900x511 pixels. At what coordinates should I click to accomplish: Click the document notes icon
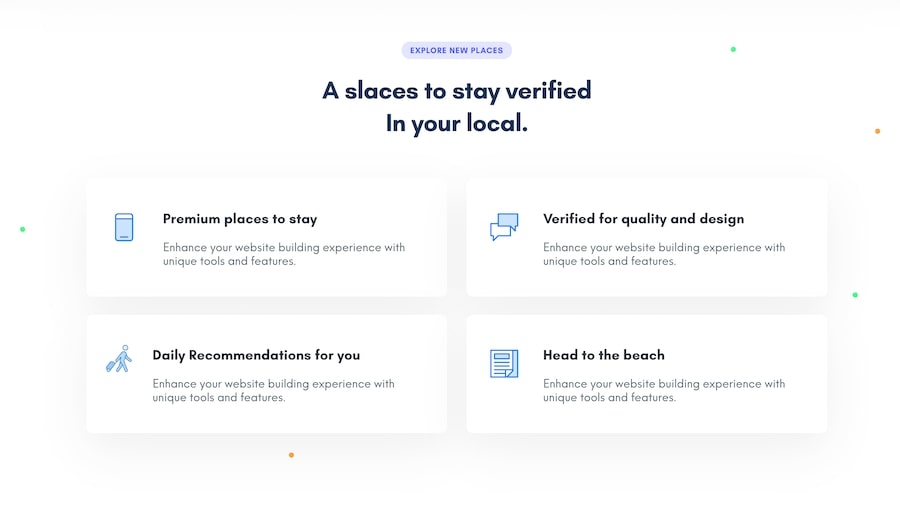(504, 363)
